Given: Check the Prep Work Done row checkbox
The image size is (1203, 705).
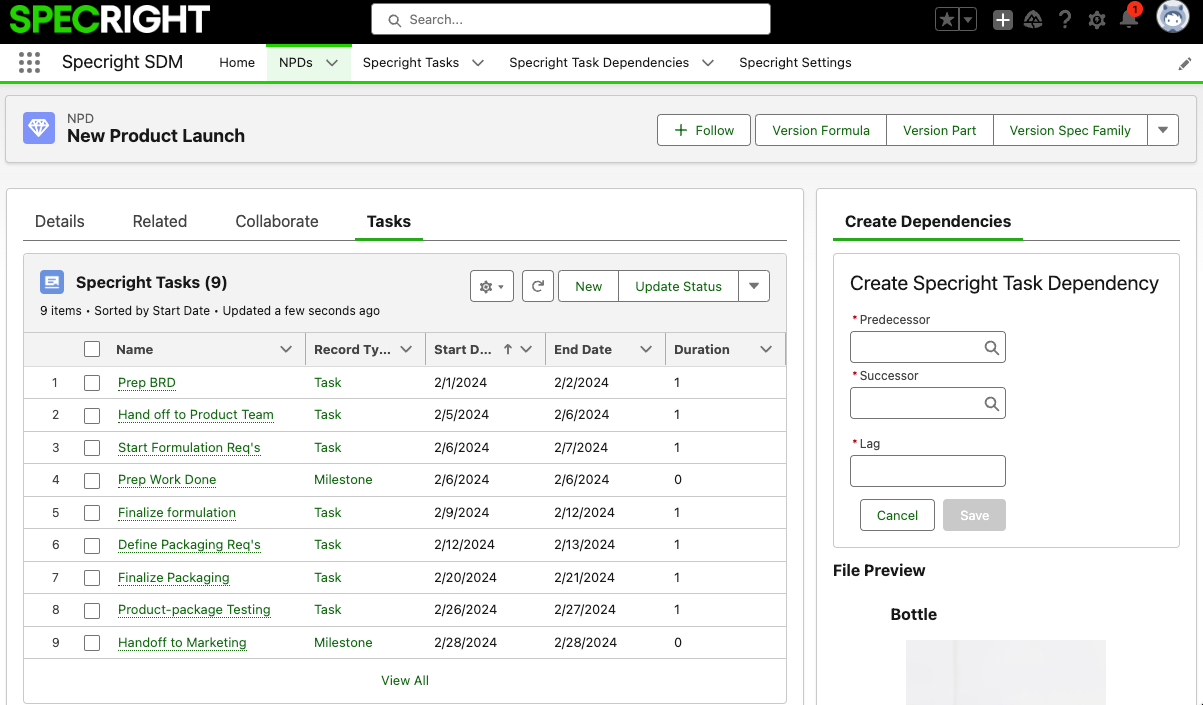Looking at the screenshot, I should click(92, 480).
